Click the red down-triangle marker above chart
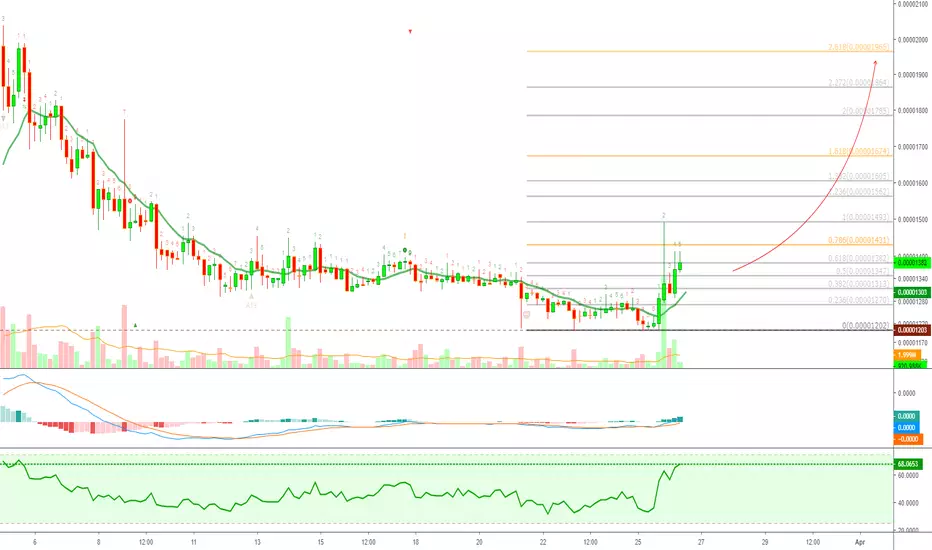 coord(410,32)
